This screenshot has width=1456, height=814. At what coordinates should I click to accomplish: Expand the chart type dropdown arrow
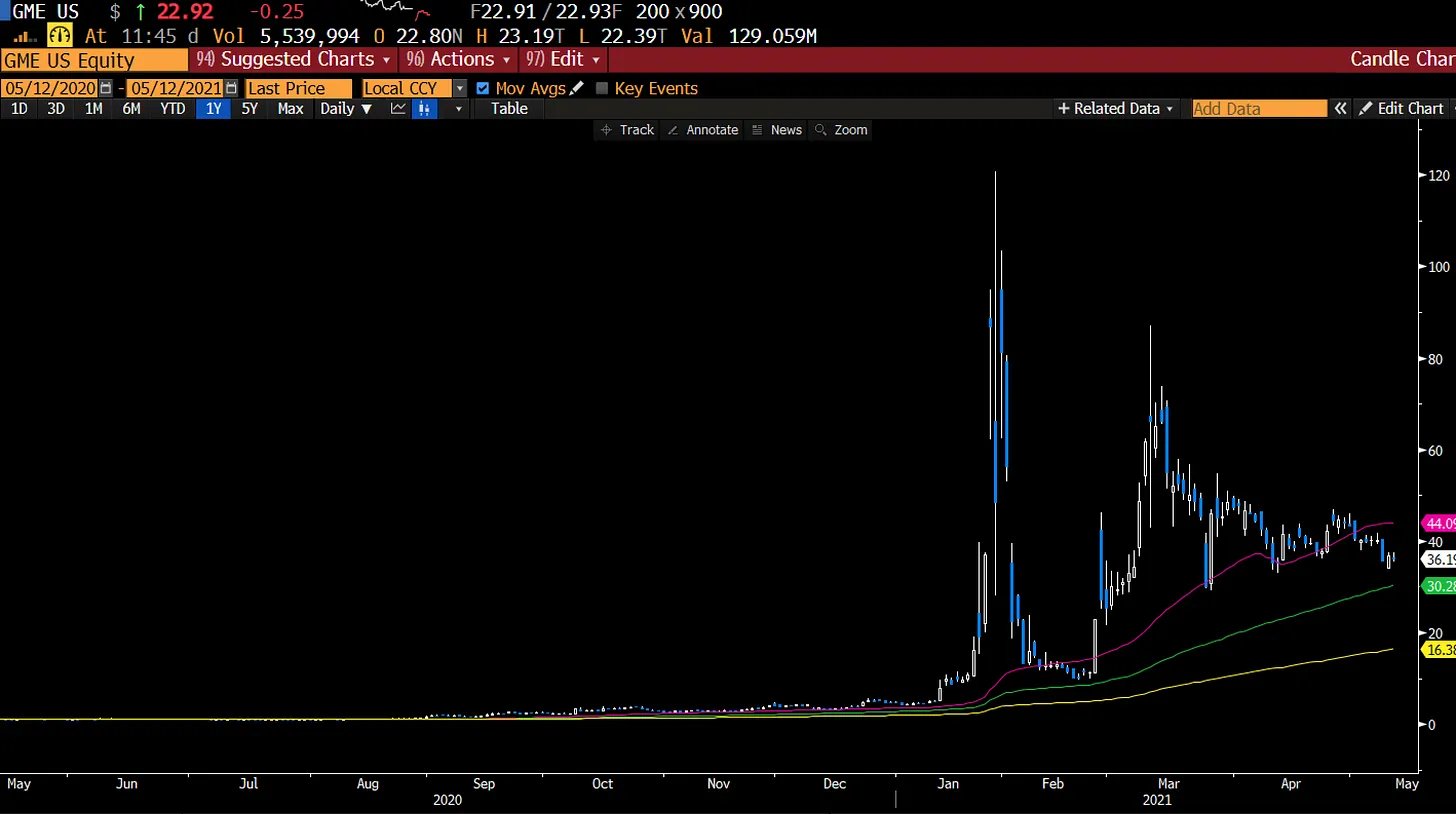click(459, 108)
